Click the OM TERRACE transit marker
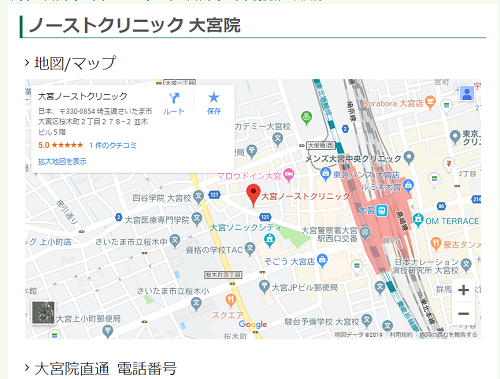Screen dimensions: 500x379 pos(417,220)
